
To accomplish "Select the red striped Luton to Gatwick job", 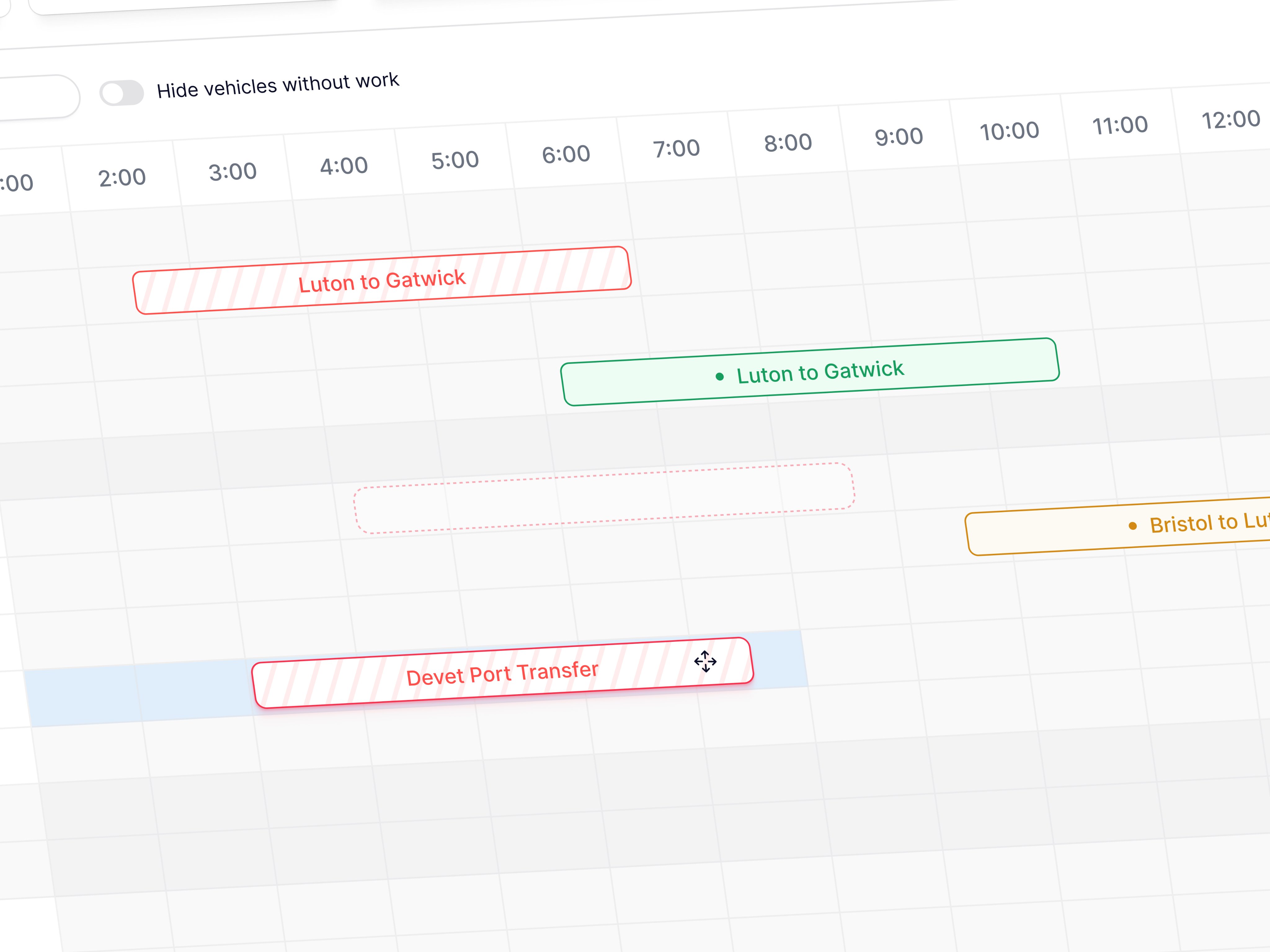I will [382, 280].
